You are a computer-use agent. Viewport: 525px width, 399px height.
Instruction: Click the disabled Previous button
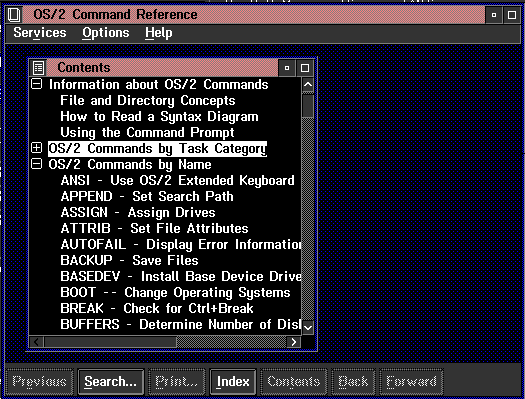pyautogui.click(x=40, y=382)
